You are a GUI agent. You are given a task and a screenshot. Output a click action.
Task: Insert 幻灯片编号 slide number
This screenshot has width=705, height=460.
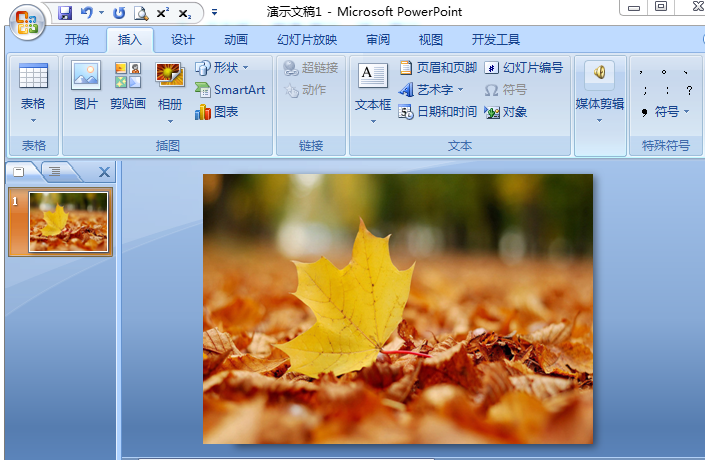click(x=524, y=67)
